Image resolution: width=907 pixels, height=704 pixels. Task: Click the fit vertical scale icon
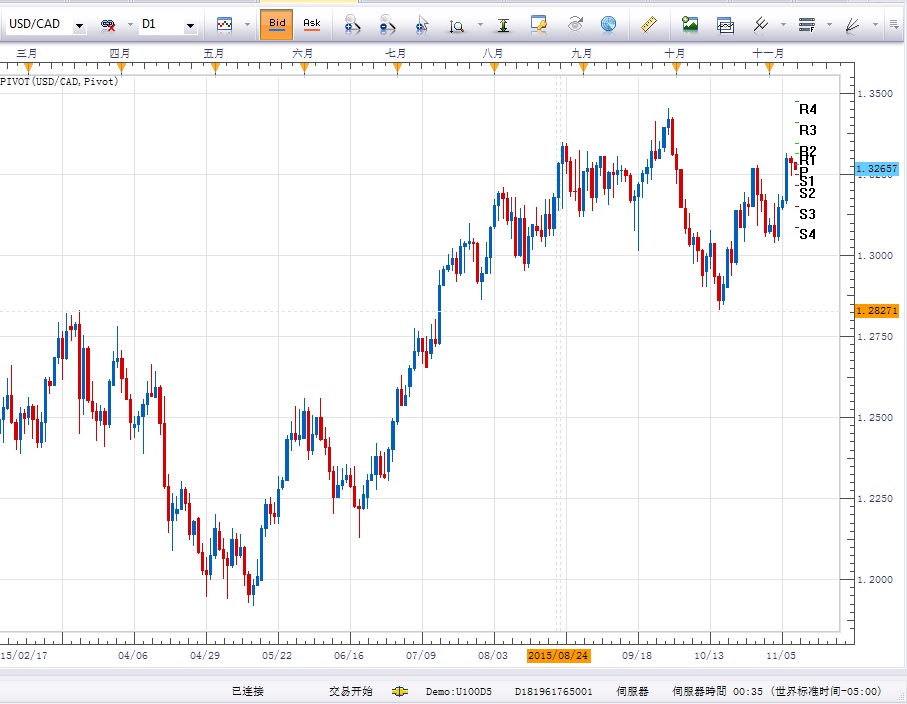coord(503,25)
